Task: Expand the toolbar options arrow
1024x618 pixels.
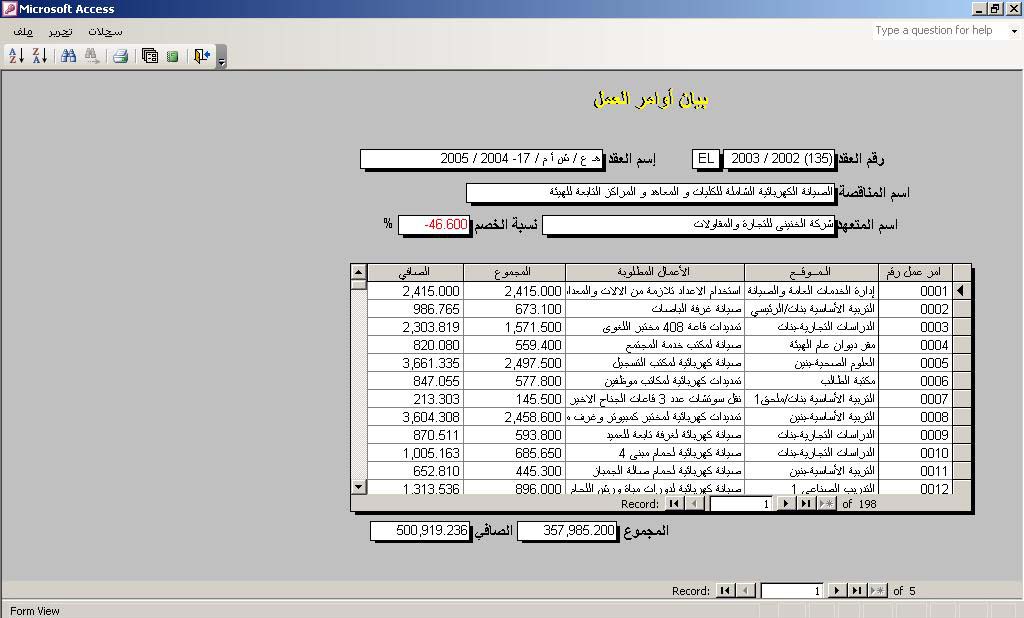Action: click(222, 60)
